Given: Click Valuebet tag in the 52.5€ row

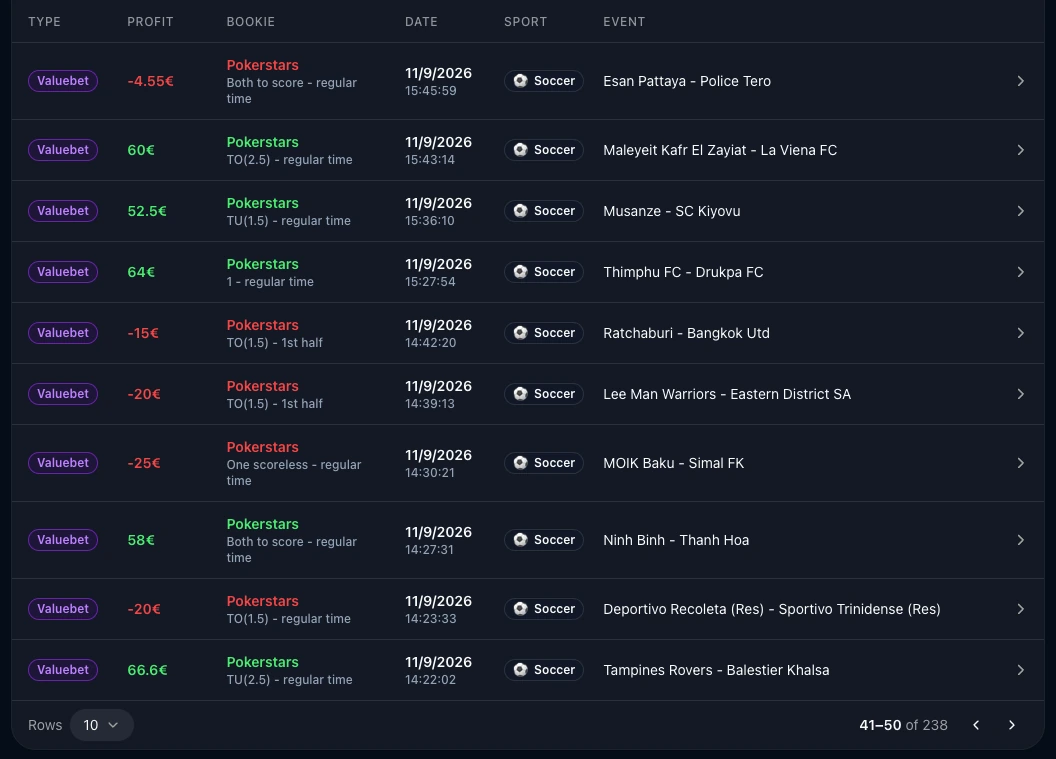Looking at the screenshot, I should coord(63,211).
